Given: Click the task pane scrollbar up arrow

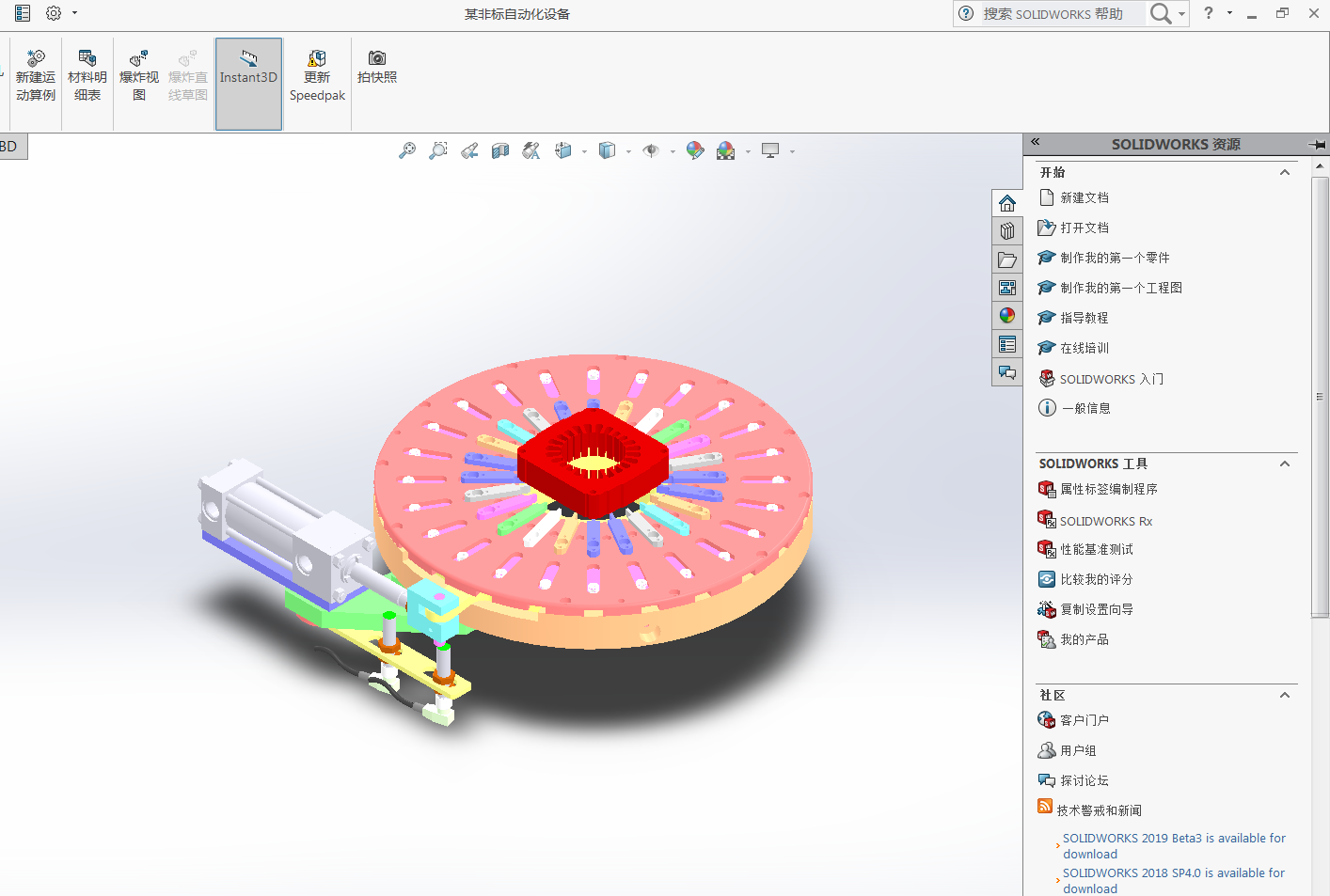Looking at the screenshot, I should (x=1320, y=166).
